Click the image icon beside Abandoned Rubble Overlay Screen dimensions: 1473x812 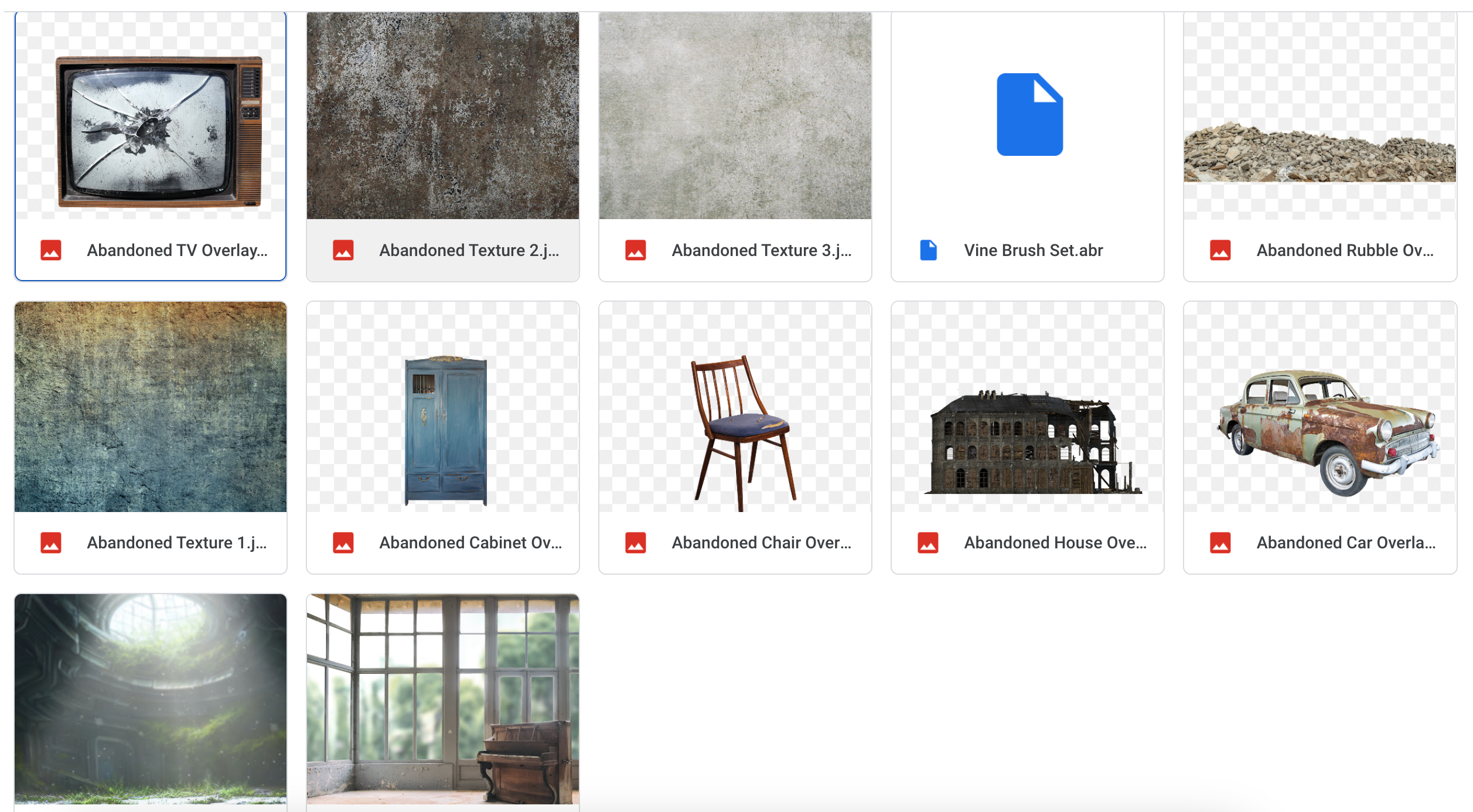1220,250
